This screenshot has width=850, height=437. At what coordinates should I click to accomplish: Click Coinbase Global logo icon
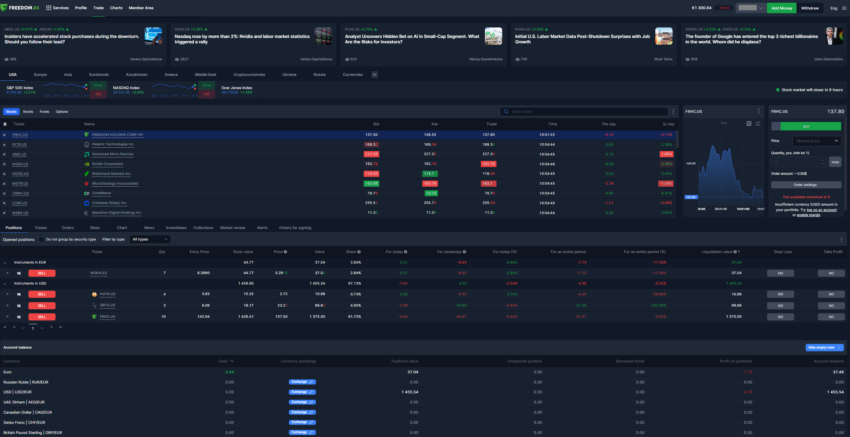tap(87, 203)
